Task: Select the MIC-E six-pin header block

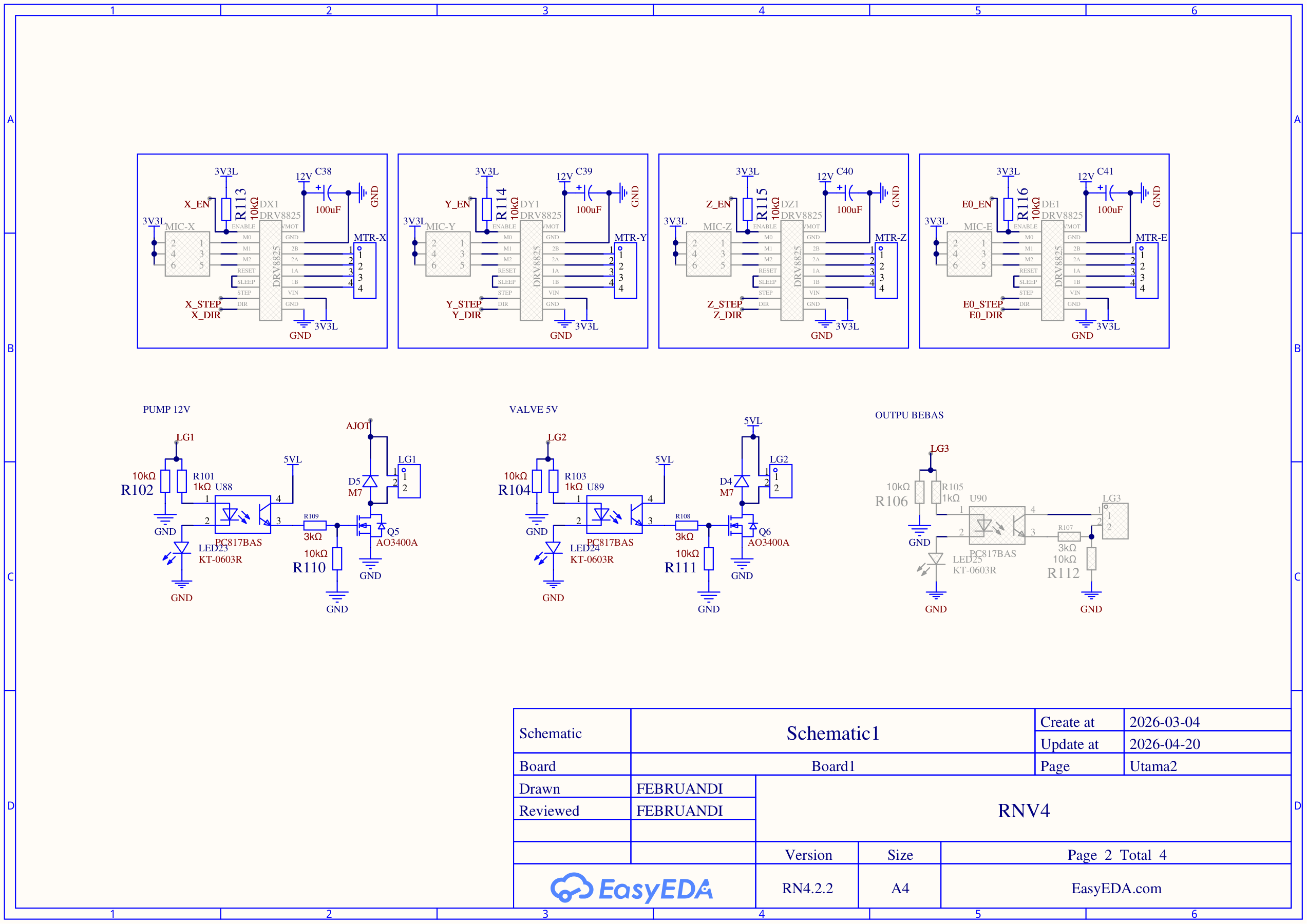Action: (970, 254)
